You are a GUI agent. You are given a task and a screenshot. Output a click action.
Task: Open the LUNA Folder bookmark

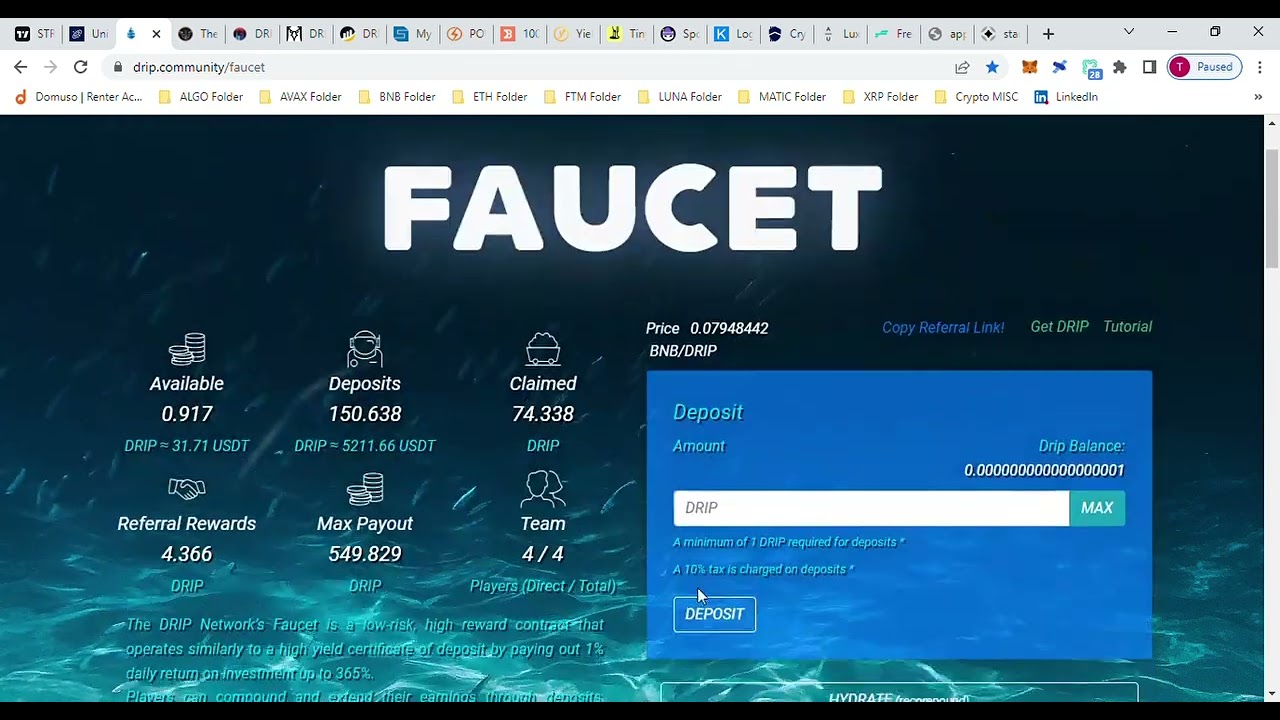pos(679,97)
